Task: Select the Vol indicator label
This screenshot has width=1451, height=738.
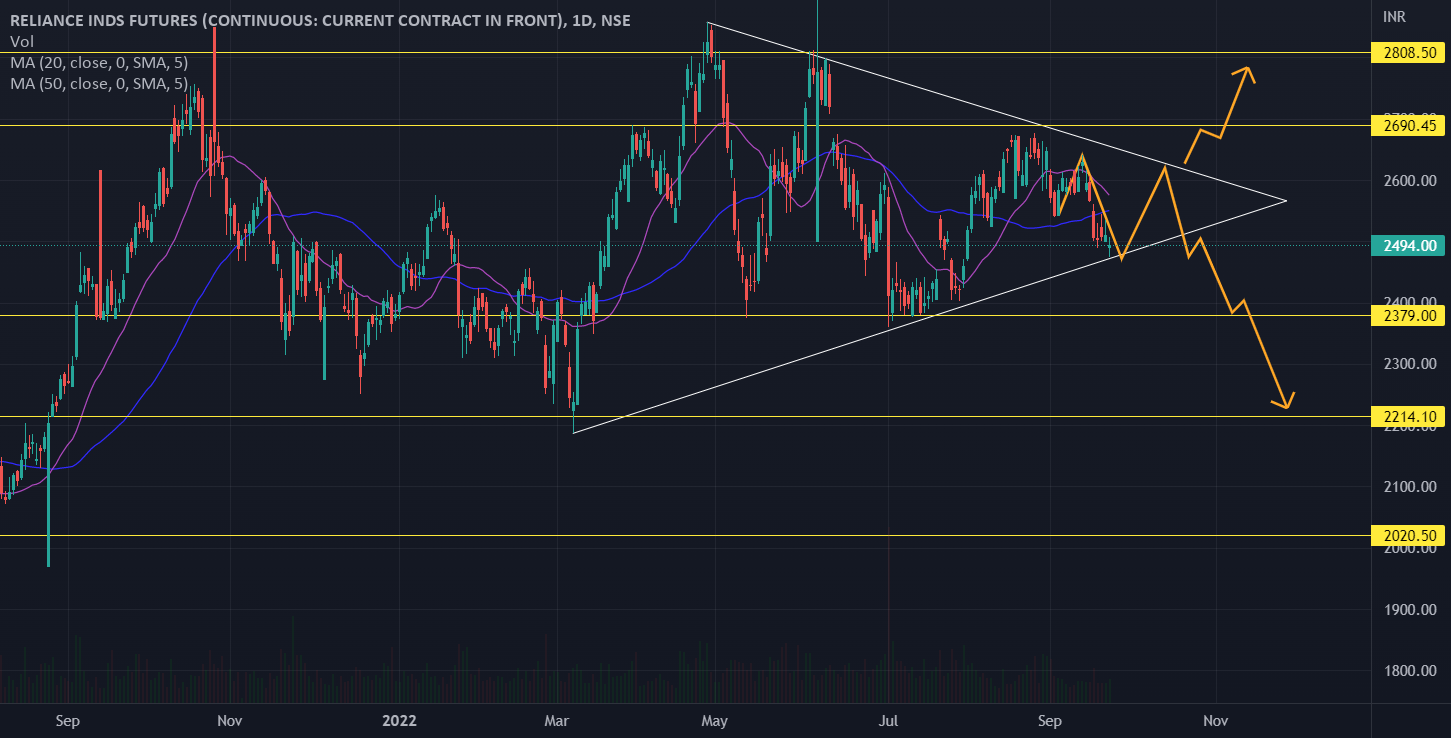Action: point(20,41)
